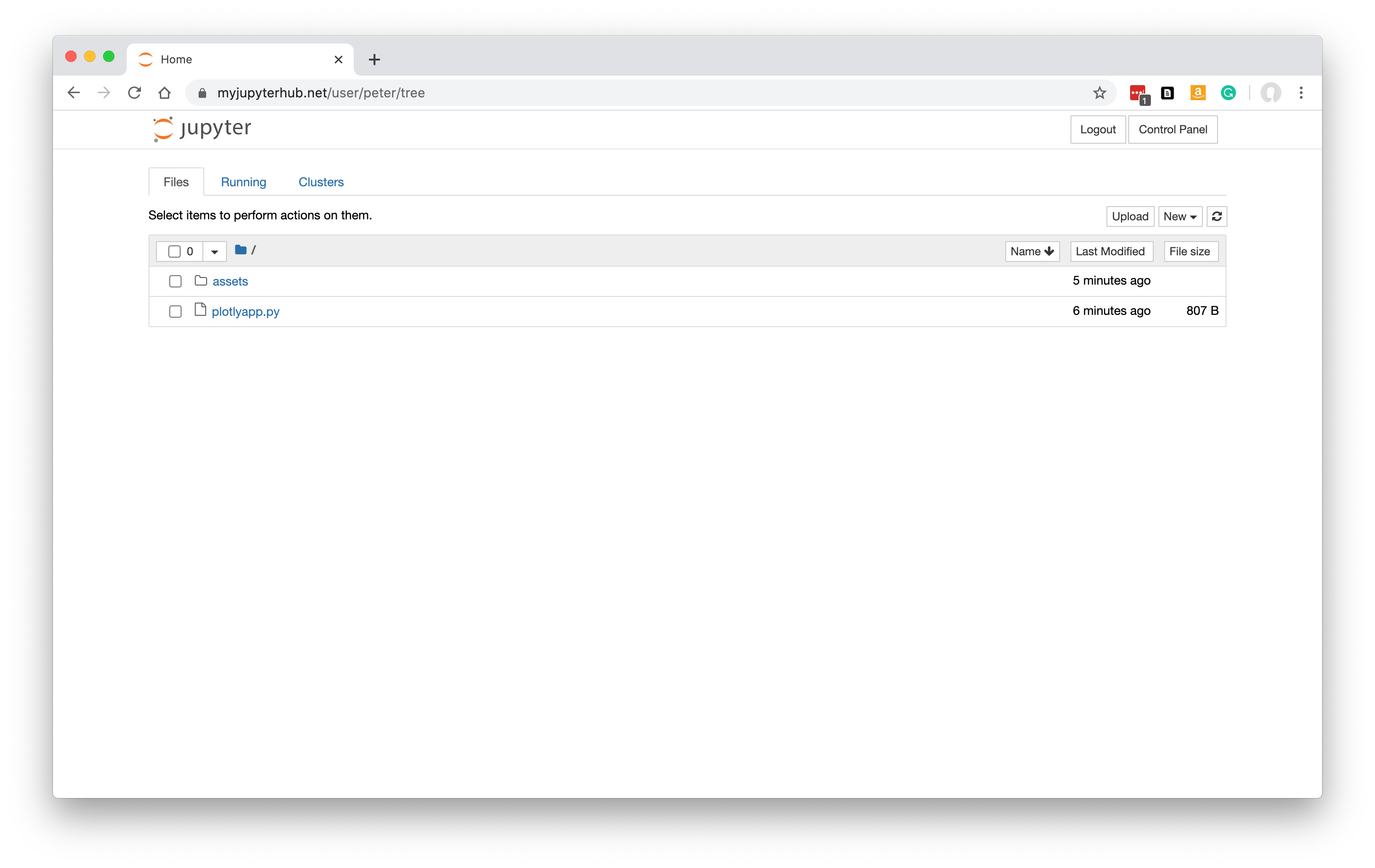The width and height of the screenshot is (1375, 868).
Task: Open Chrome three-dot menu
Action: point(1301,93)
